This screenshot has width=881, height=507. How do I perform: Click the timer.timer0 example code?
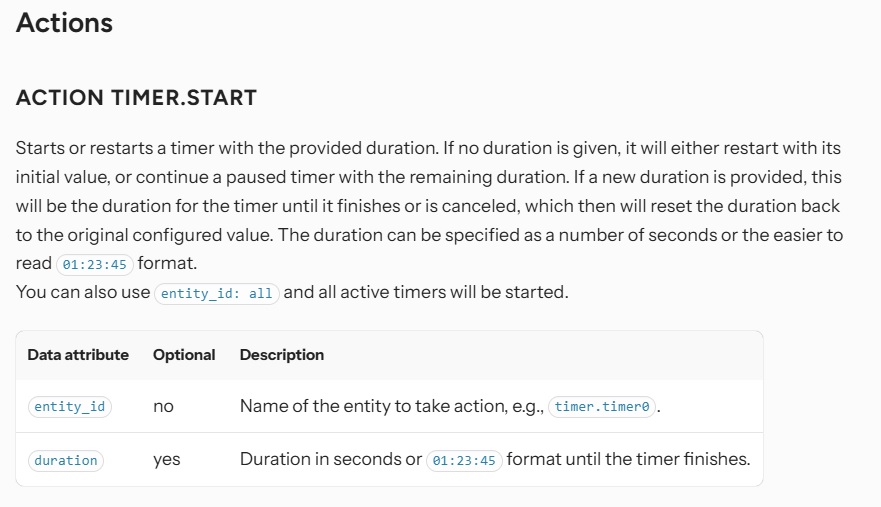click(602, 408)
